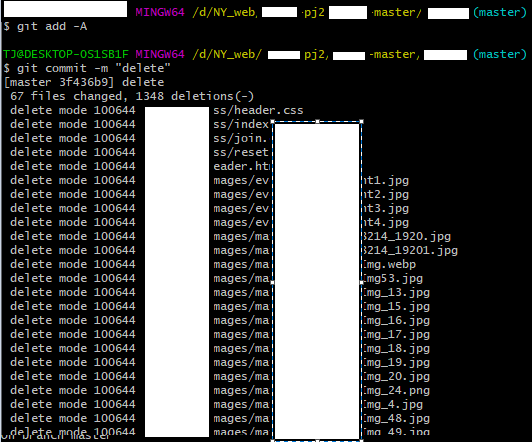The height and width of the screenshot is (442, 532).
Task: Click the img_48.jpg file name
Action: click(x=396, y=418)
